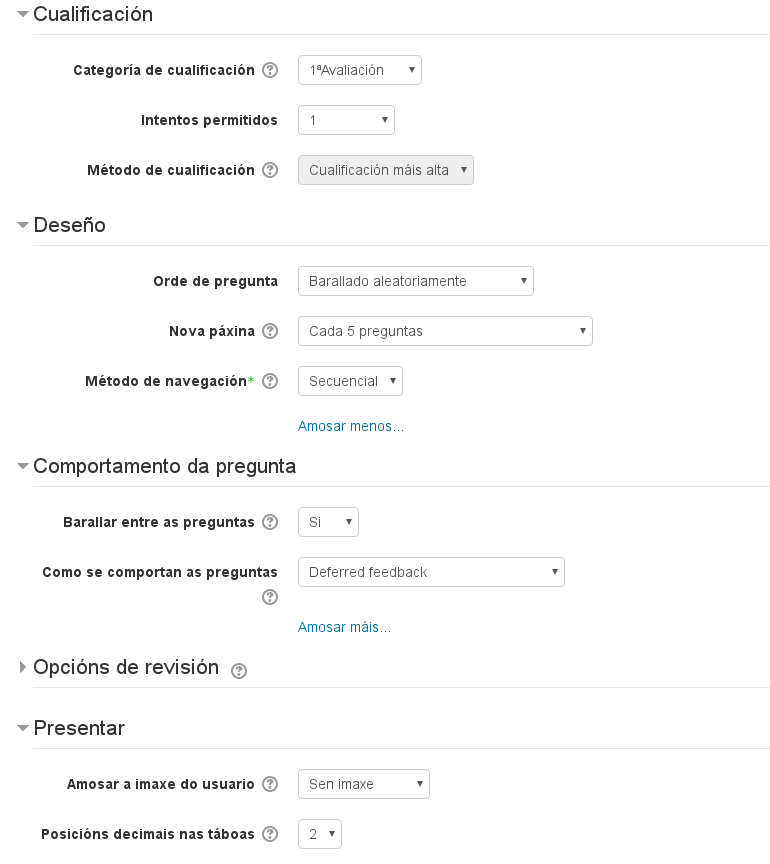Open the Sen imaxe dropdown

(363, 784)
